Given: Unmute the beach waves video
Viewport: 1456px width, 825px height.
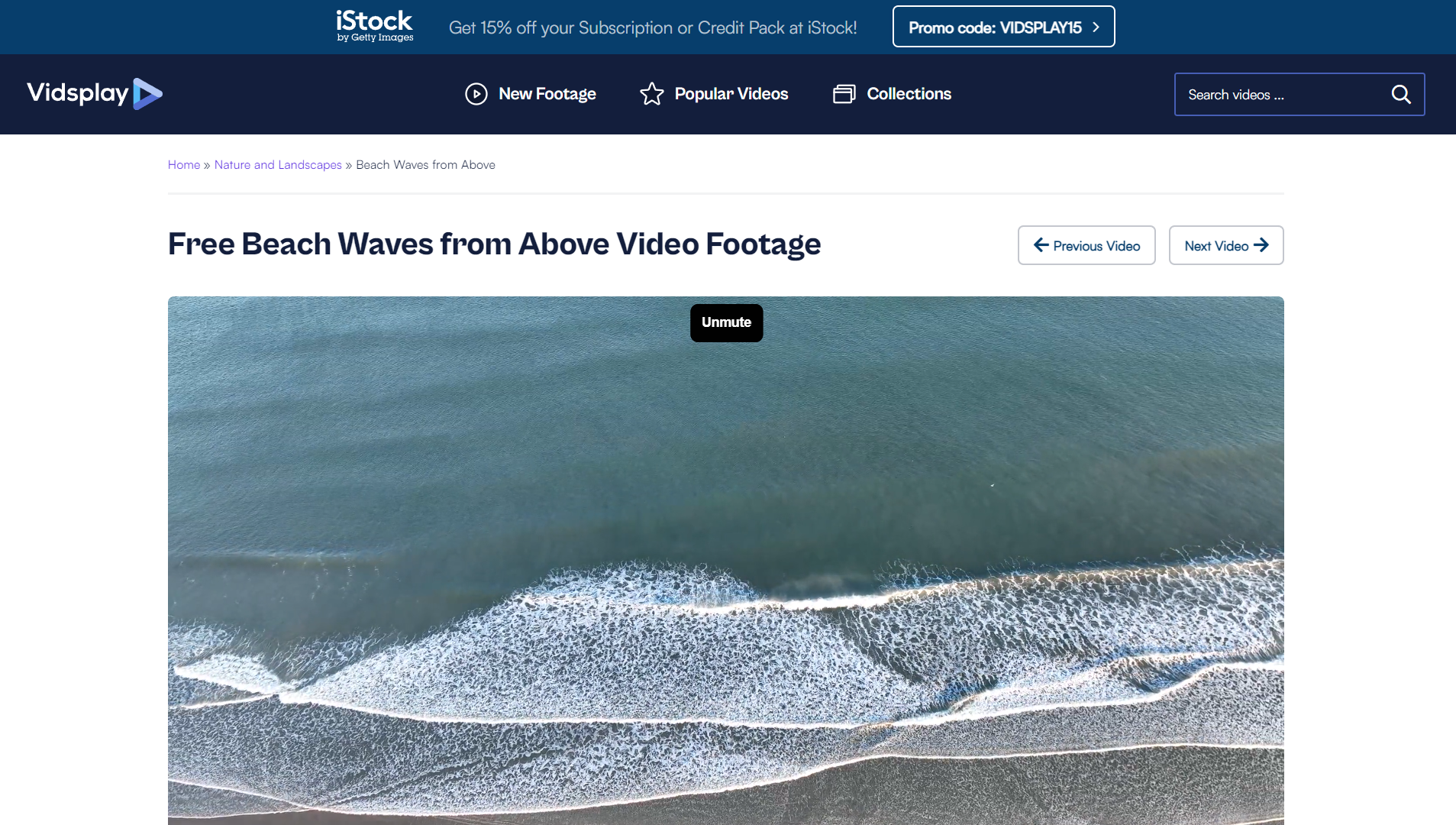Looking at the screenshot, I should [x=726, y=322].
